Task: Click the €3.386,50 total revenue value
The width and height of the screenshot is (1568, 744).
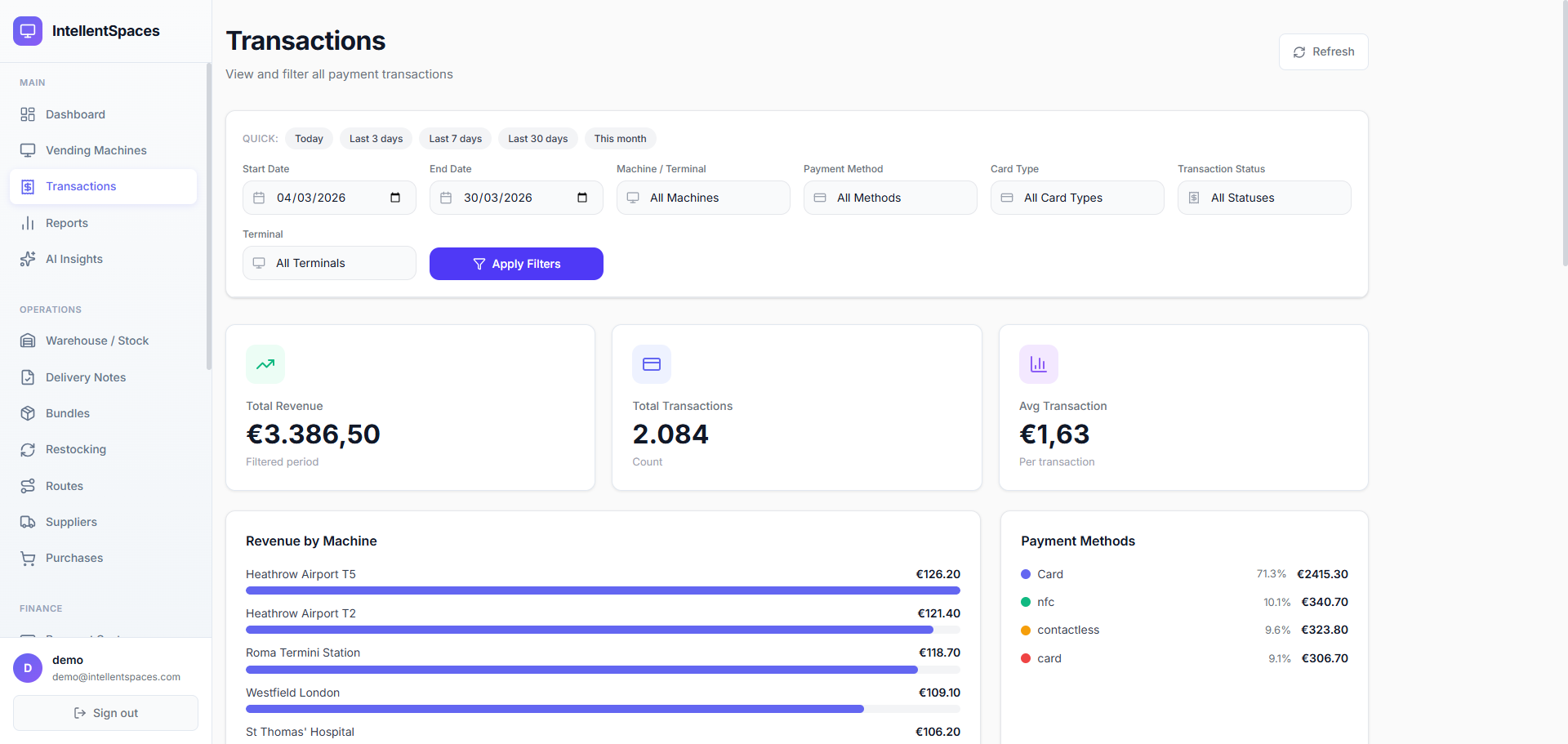Action: point(313,434)
